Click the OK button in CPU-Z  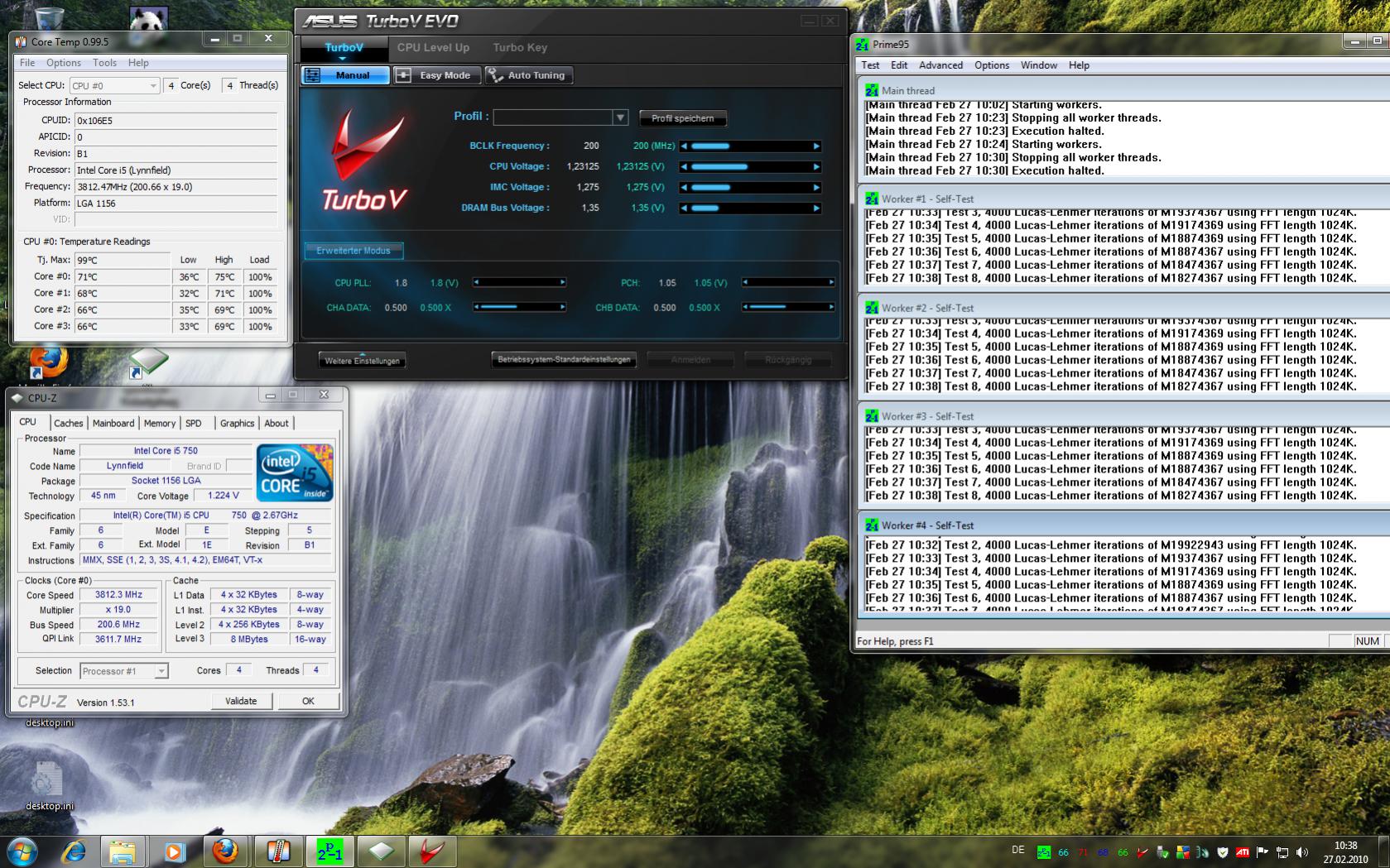(x=308, y=701)
